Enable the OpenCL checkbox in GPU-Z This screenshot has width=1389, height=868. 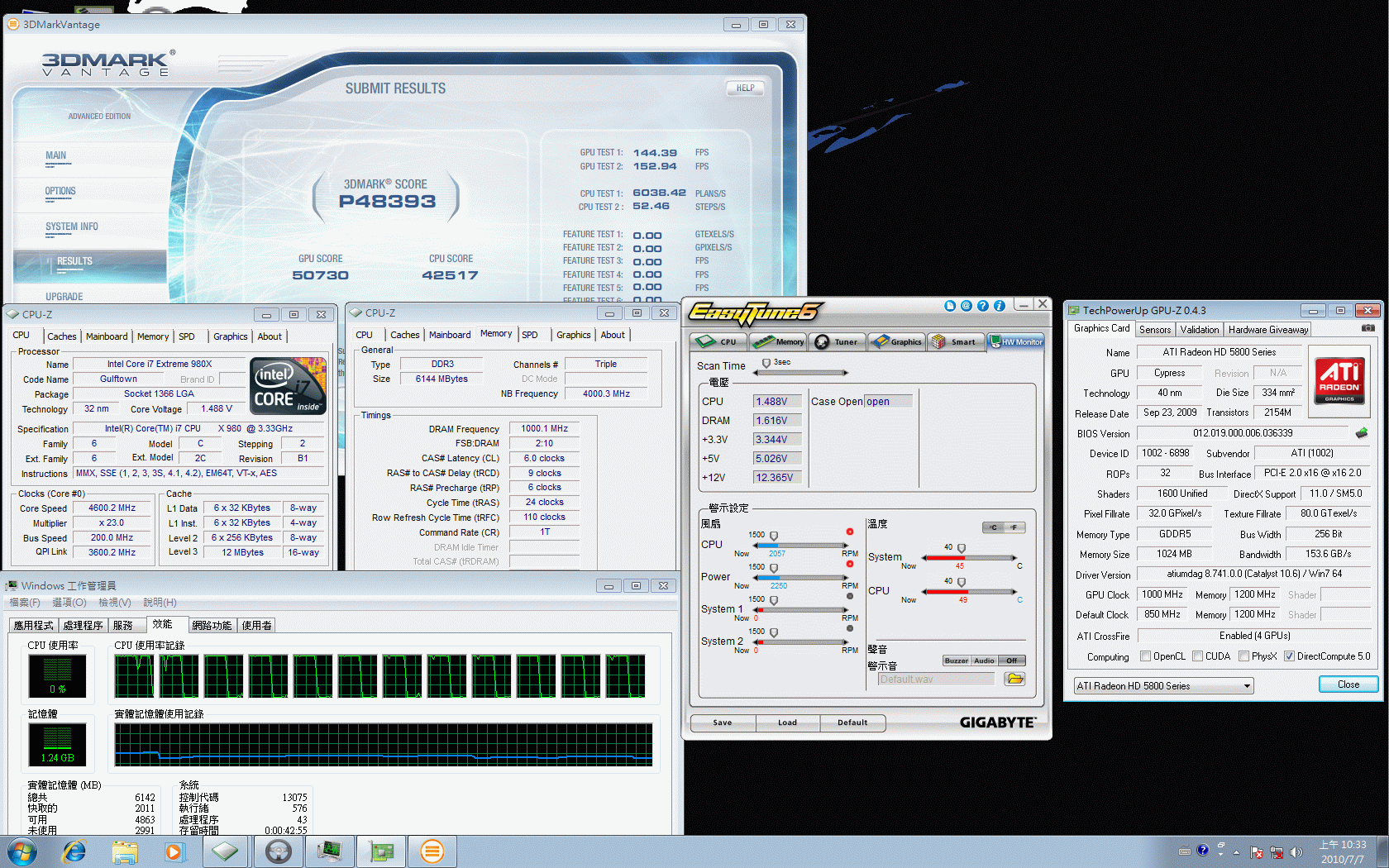click(1145, 656)
